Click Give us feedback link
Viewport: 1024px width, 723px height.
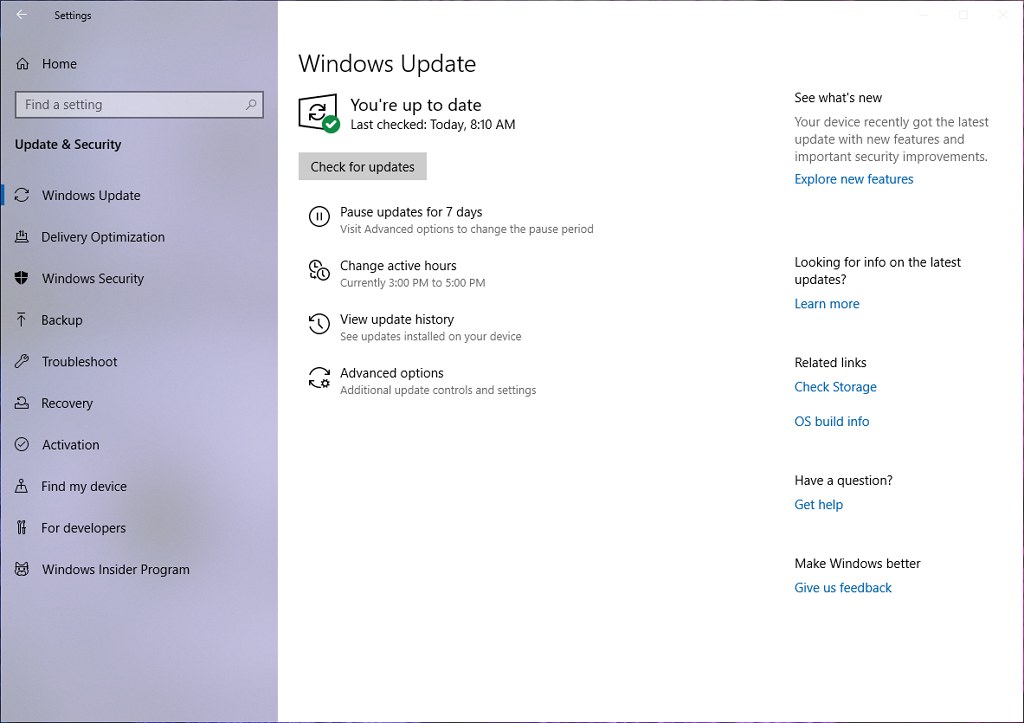click(x=842, y=587)
